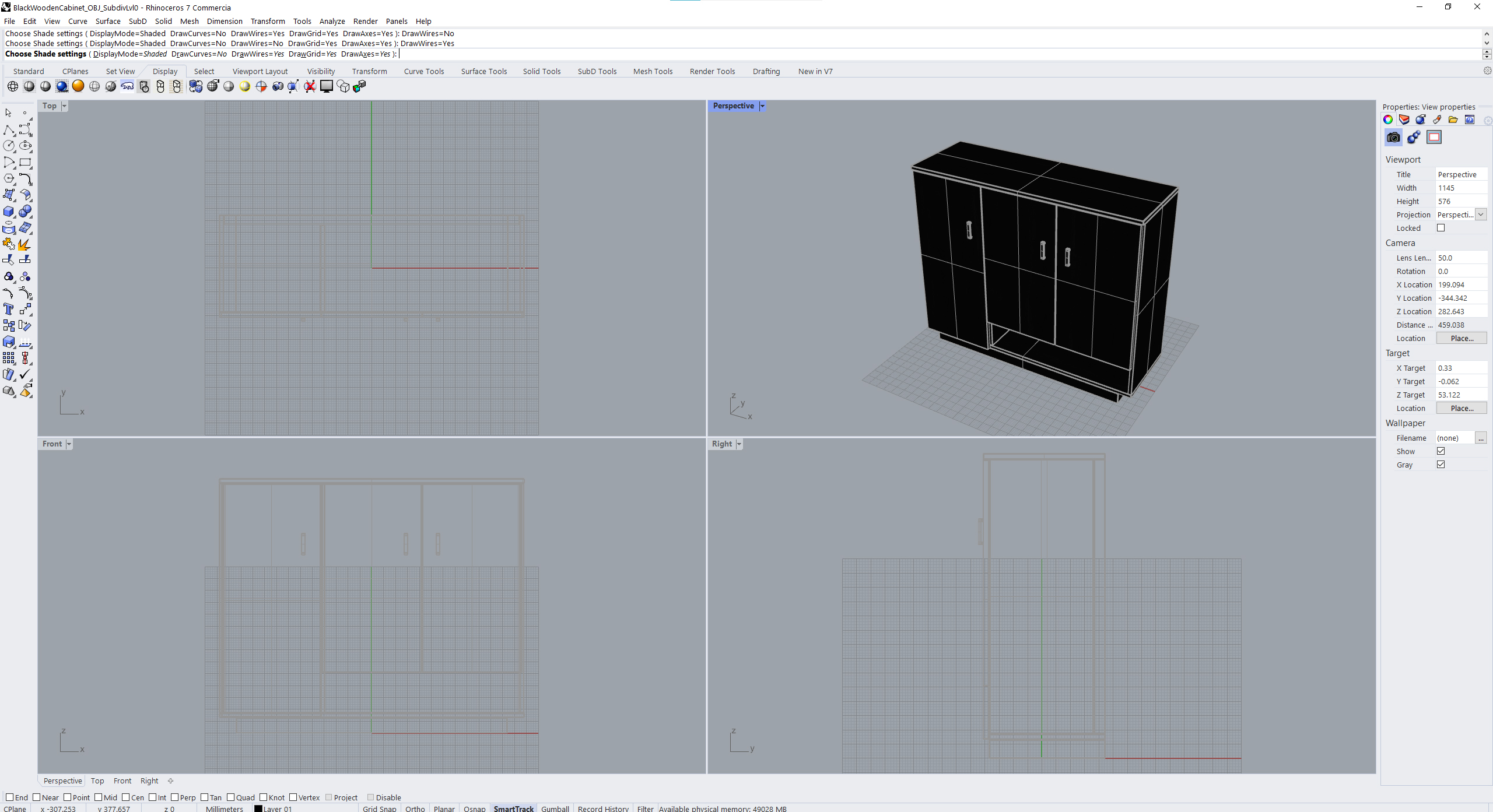Toggle the Locked viewport checkbox

(1441, 228)
